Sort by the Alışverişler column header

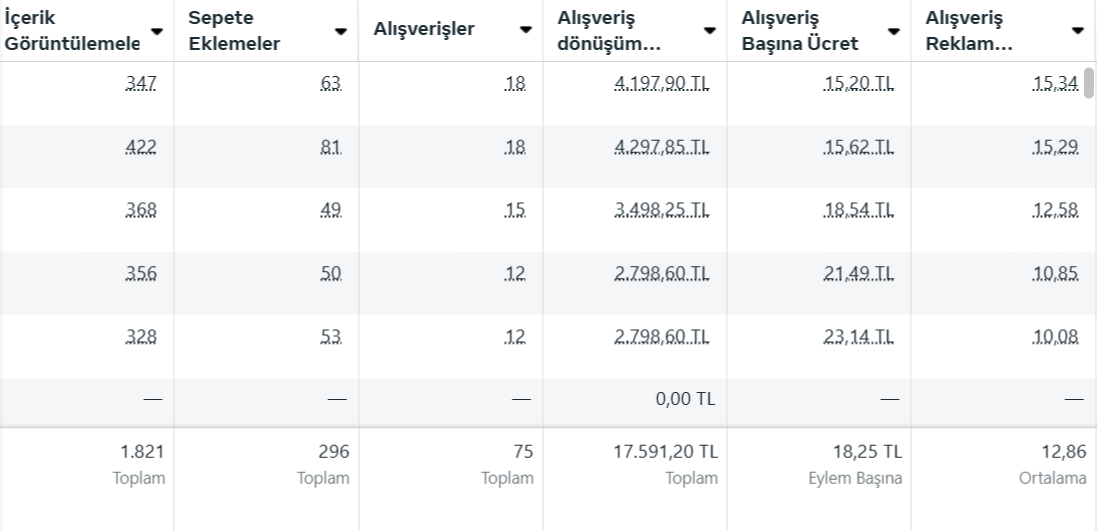pyautogui.click(x=423, y=29)
